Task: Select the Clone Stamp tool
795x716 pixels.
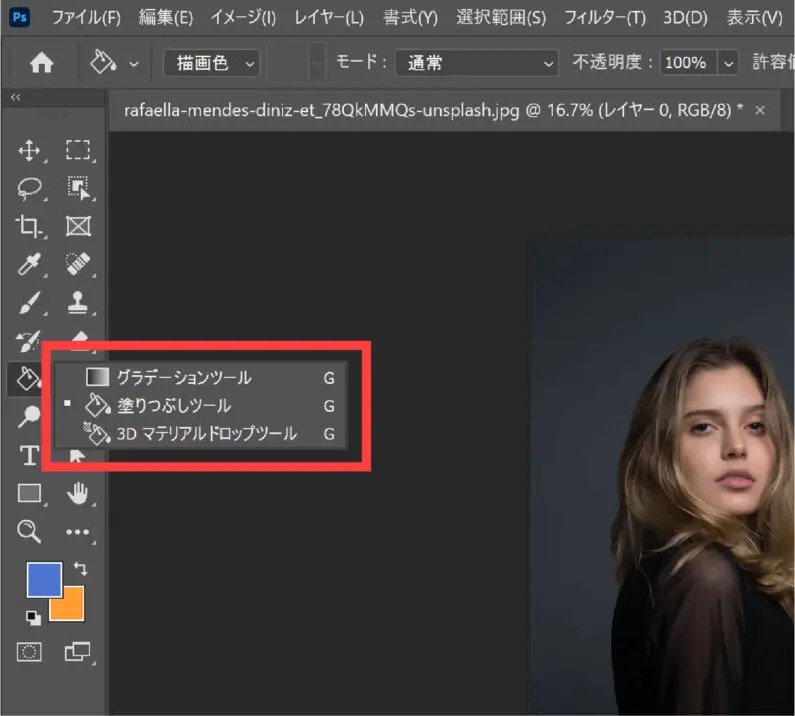Action: 77,302
